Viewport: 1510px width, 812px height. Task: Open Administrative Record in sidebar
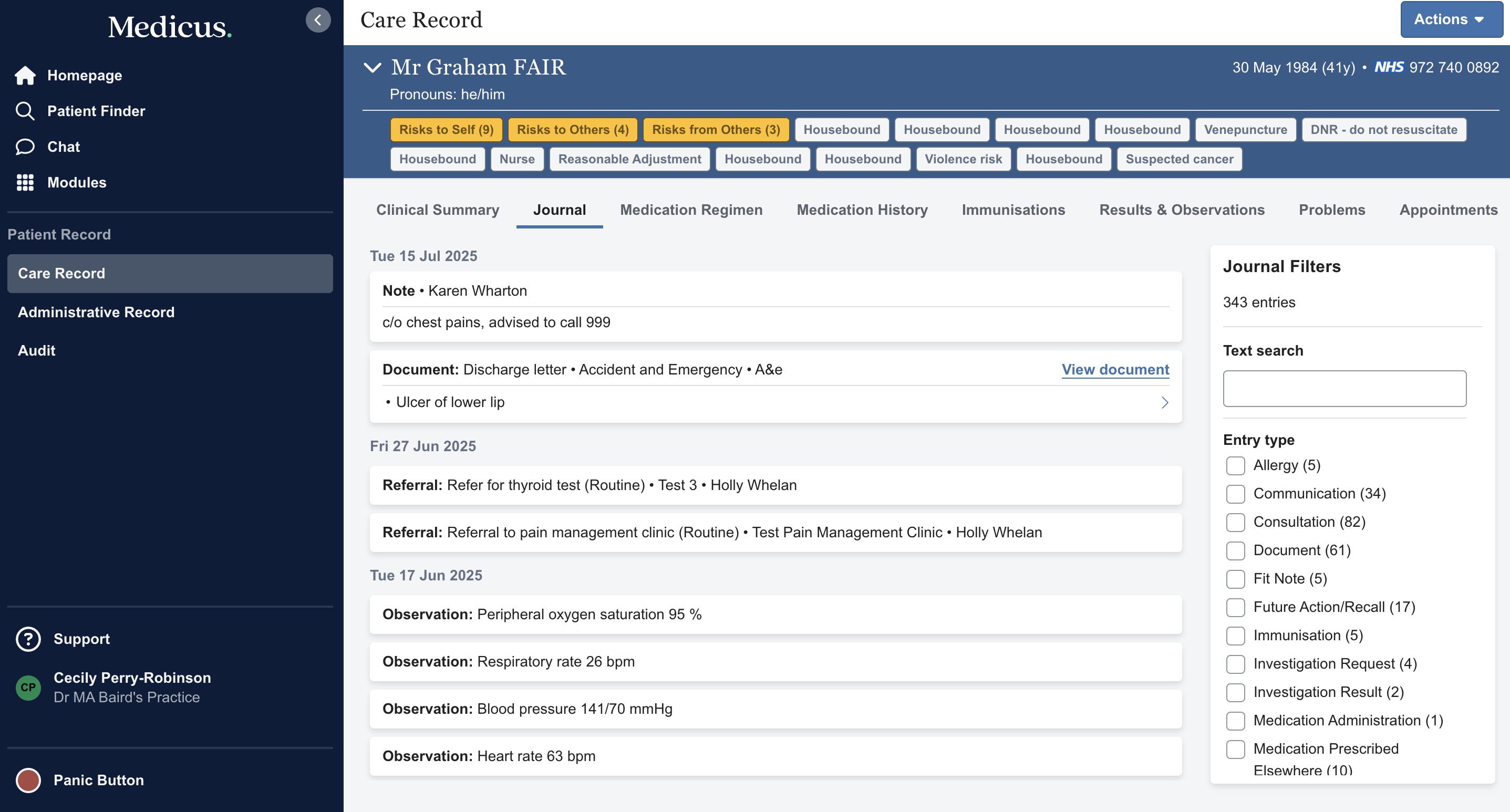pos(96,313)
